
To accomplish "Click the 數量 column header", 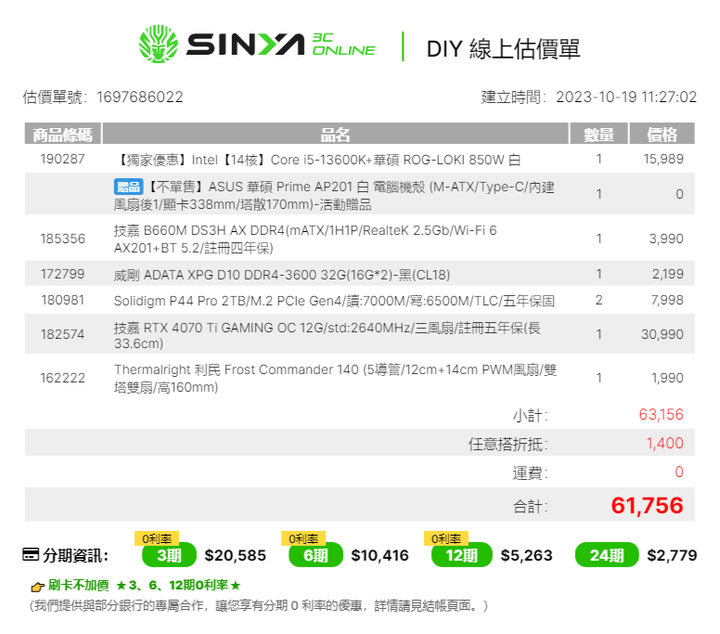I will [x=599, y=135].
